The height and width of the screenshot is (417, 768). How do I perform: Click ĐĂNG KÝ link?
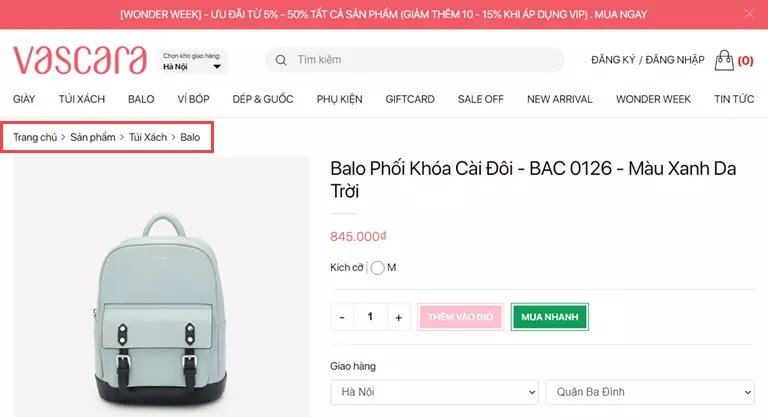pos(613,60)
